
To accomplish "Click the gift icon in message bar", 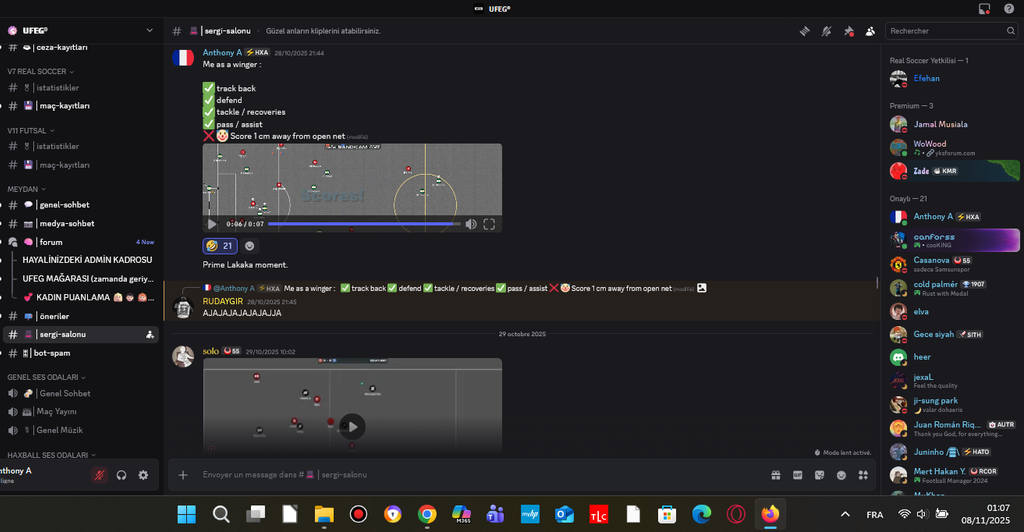I will point(775,475).
